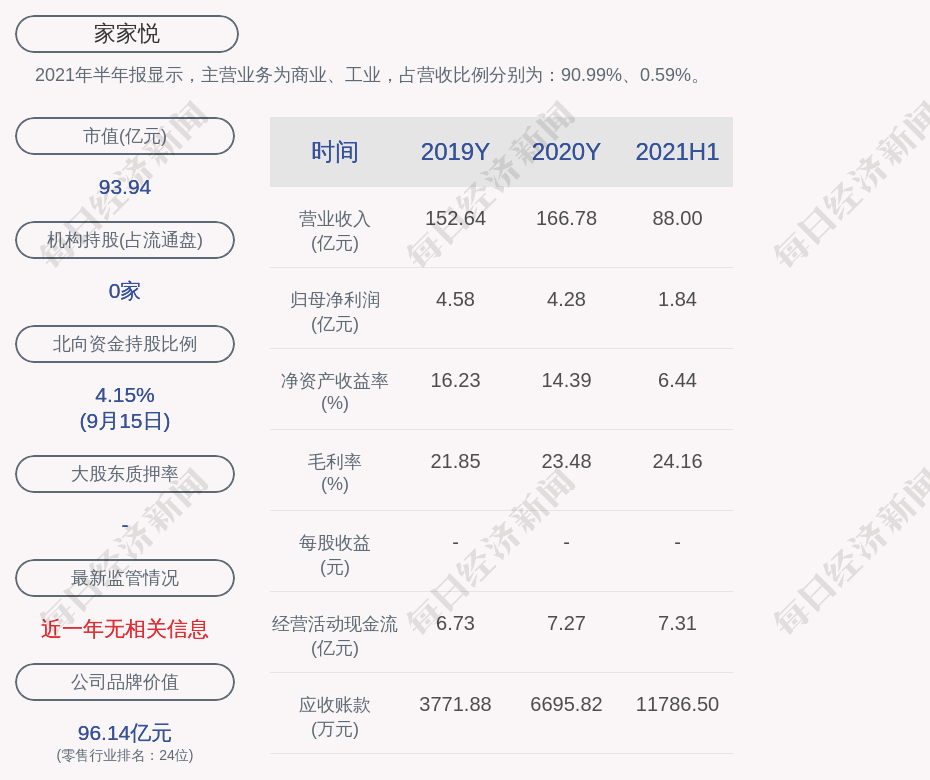Select ROE value 6.44

tap(677, 380)
